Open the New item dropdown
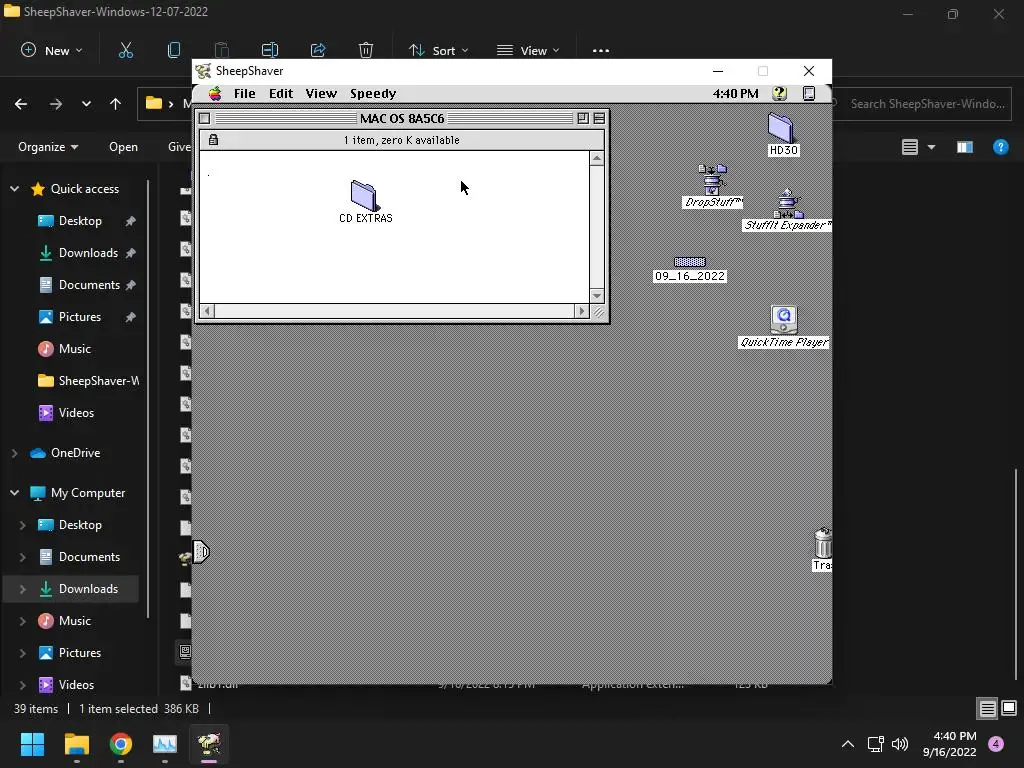This screenshot has height=768, width=1024. tap(52, 50)
